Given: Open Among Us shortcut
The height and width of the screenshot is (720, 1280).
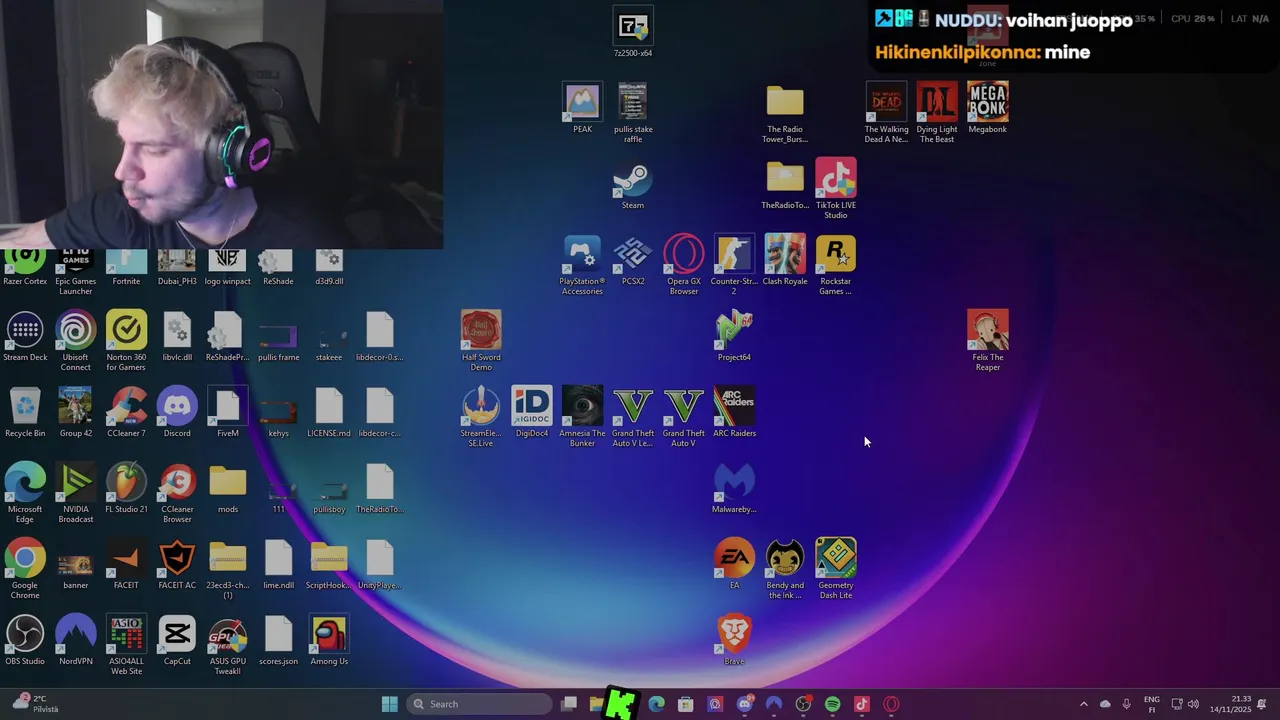Looking at the screenshot, I should coord(329,640).
